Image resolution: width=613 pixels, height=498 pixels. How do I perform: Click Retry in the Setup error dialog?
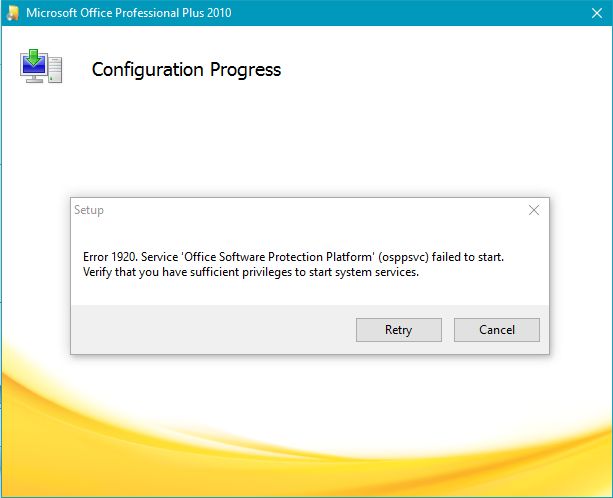click(x=399, y=330)
